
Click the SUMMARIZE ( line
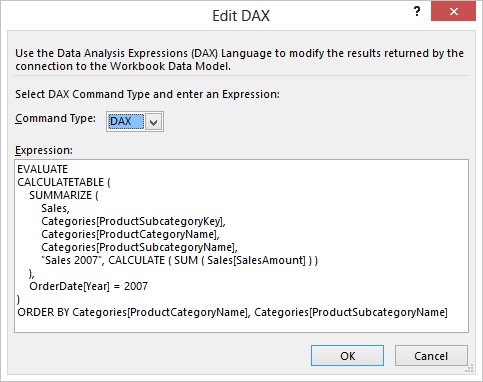(x=64, y=195)
